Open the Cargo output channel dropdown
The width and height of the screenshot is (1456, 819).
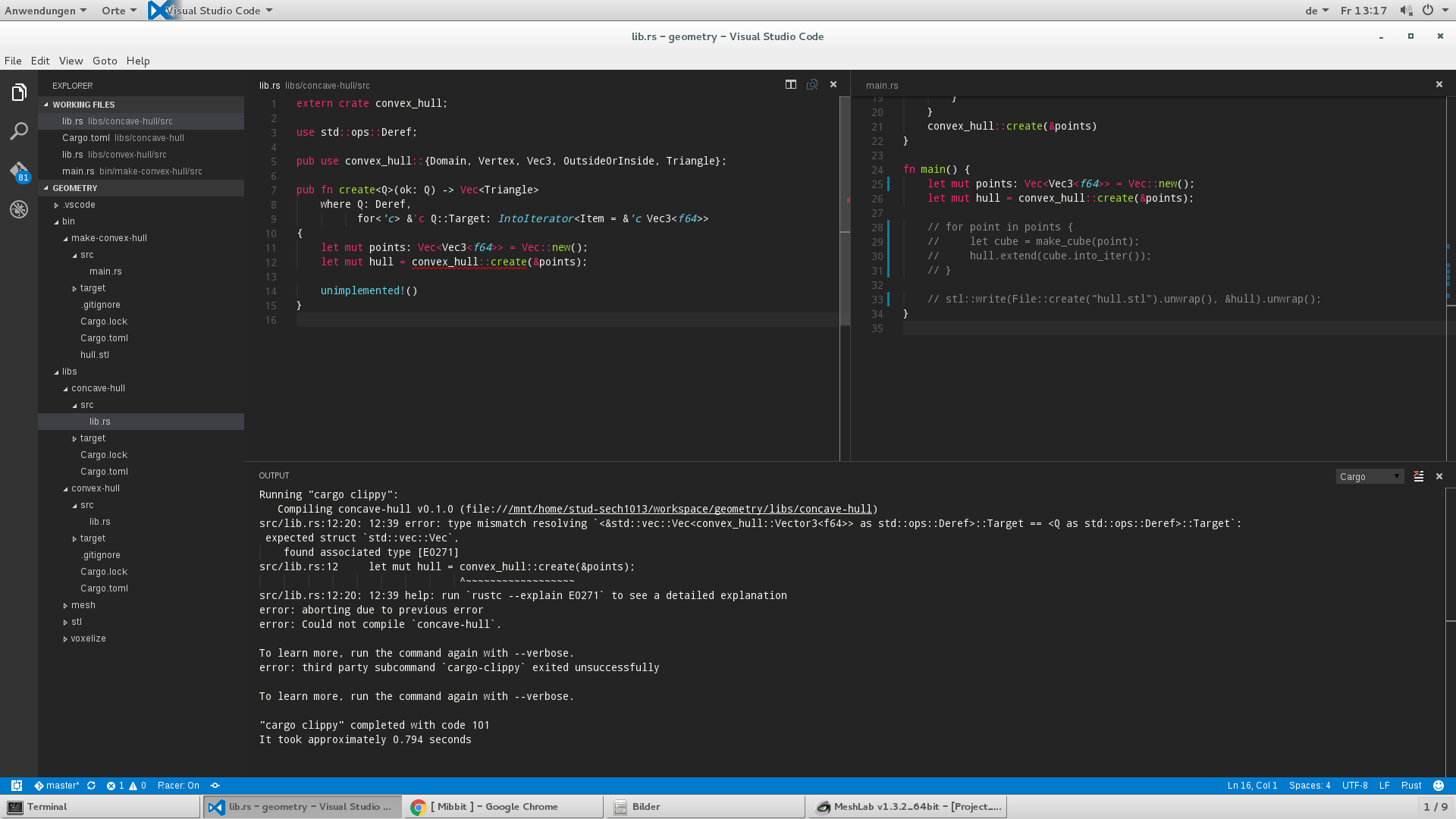pos(1370,476)
